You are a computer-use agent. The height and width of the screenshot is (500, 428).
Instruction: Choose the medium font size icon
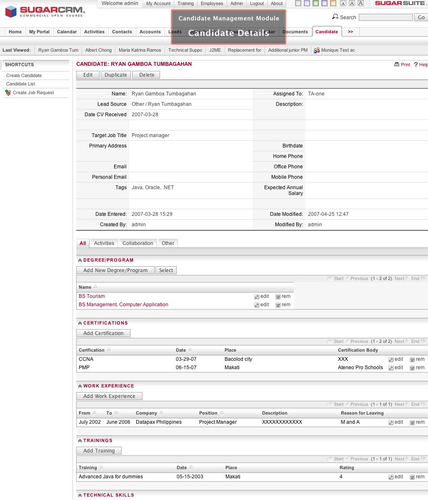pos(352,3)
